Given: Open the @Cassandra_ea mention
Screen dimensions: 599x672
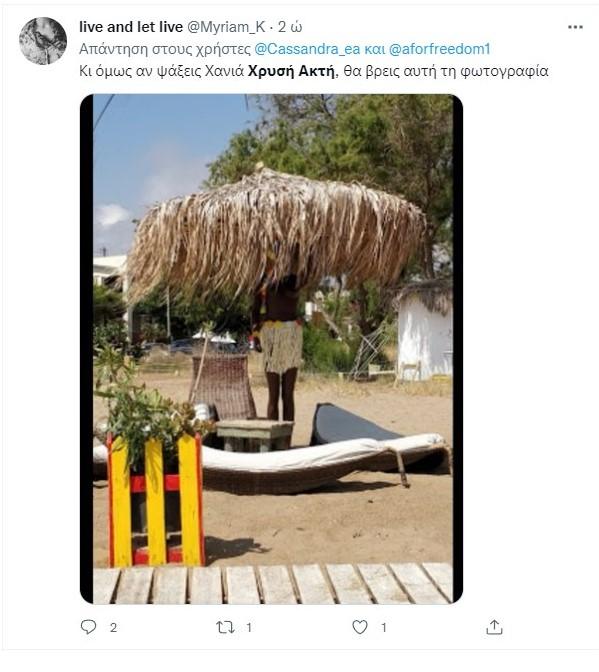Looking at the screenshot, I should click(307, 49).
